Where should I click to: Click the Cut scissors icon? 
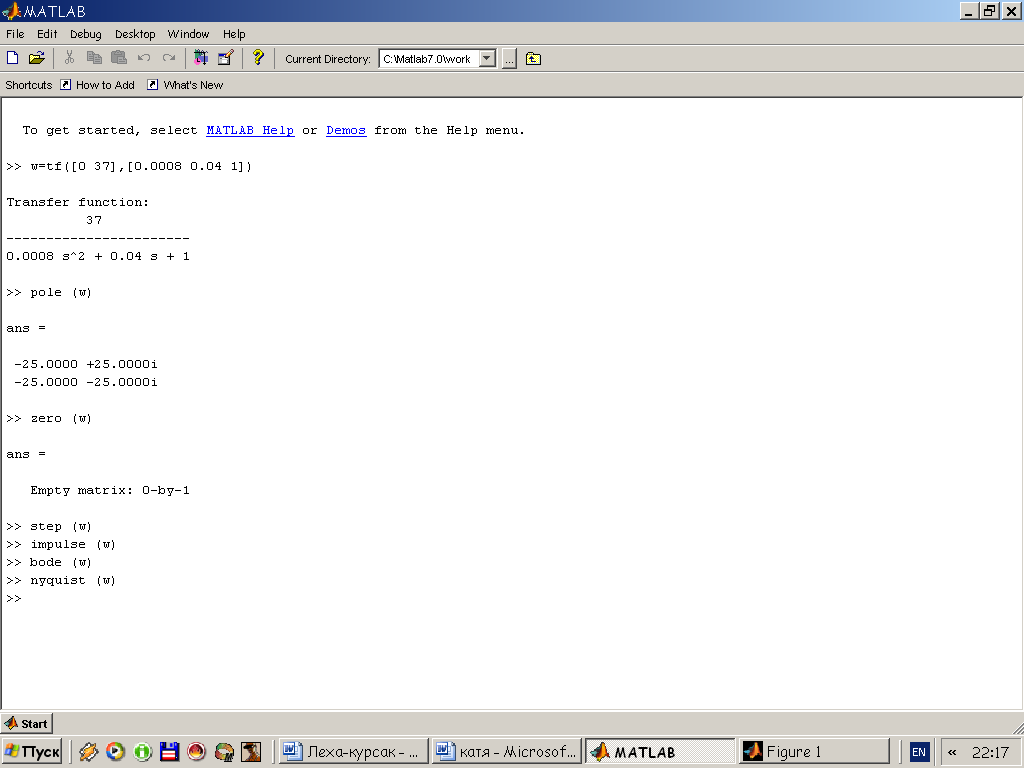[69, 58]
